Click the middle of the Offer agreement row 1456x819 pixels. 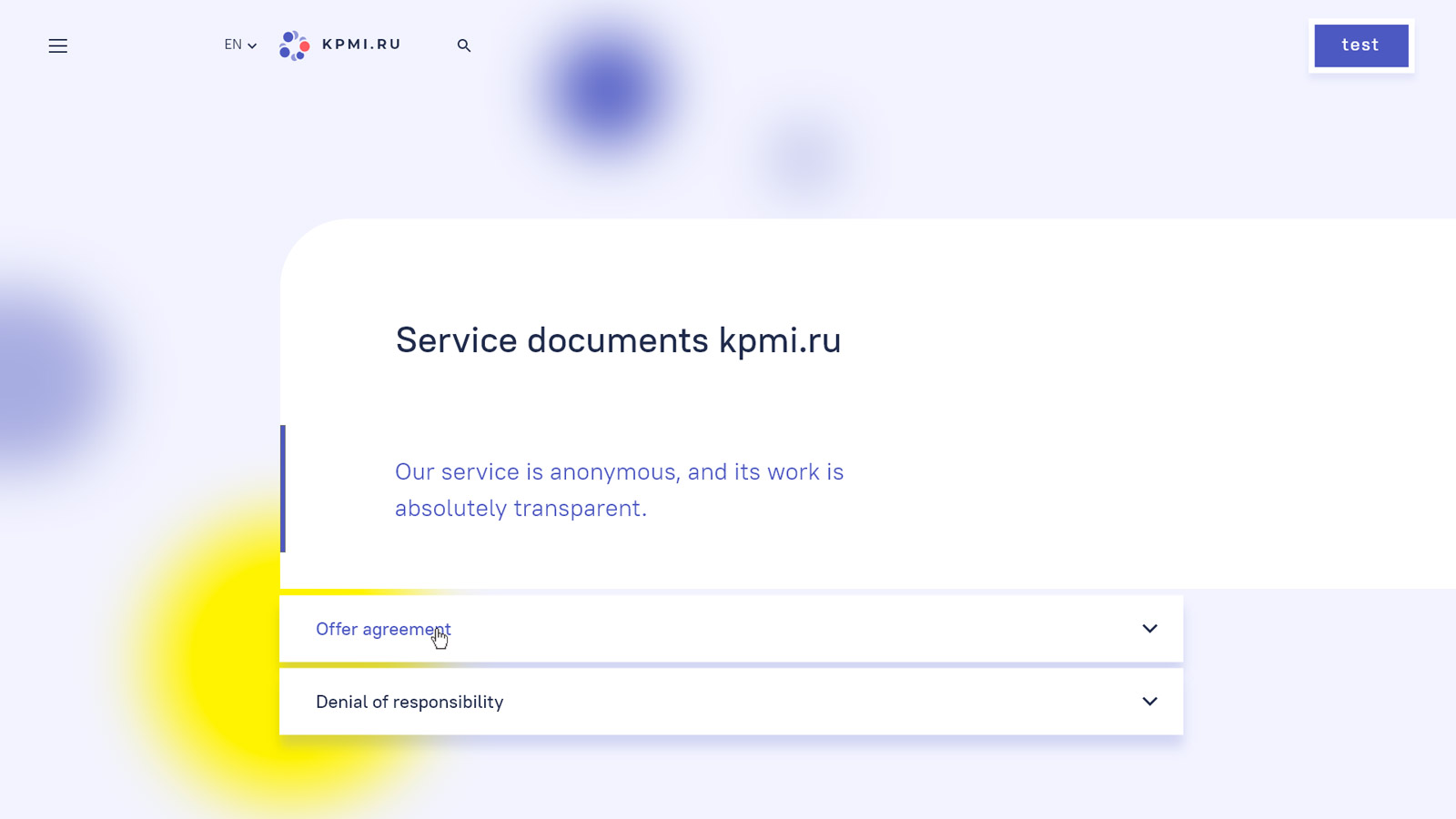731,629
